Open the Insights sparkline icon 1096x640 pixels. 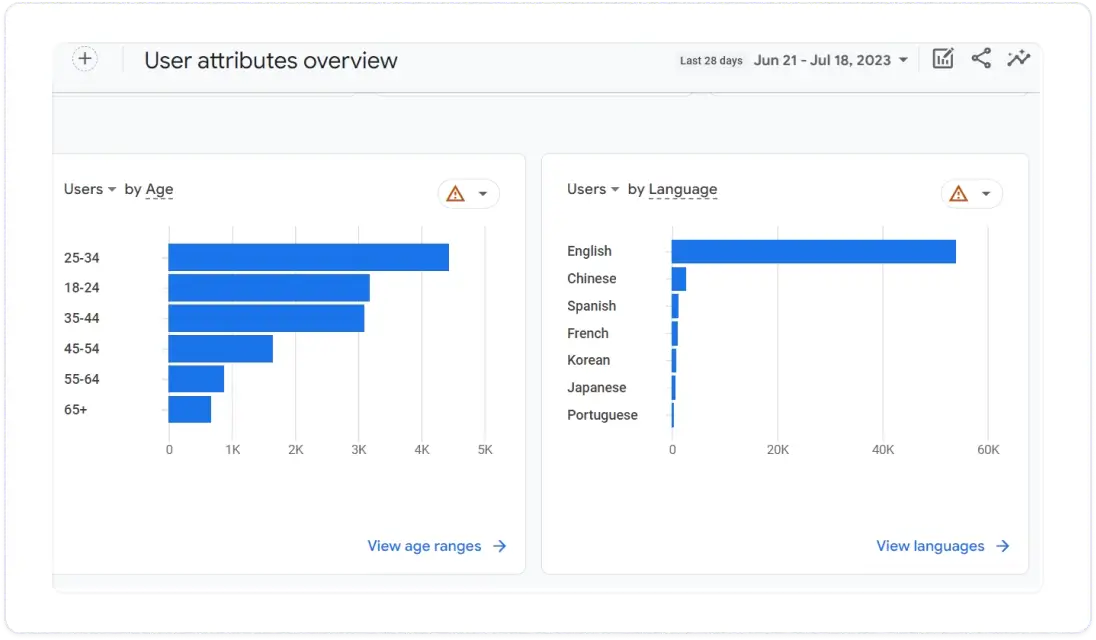tap(1019, 59)
